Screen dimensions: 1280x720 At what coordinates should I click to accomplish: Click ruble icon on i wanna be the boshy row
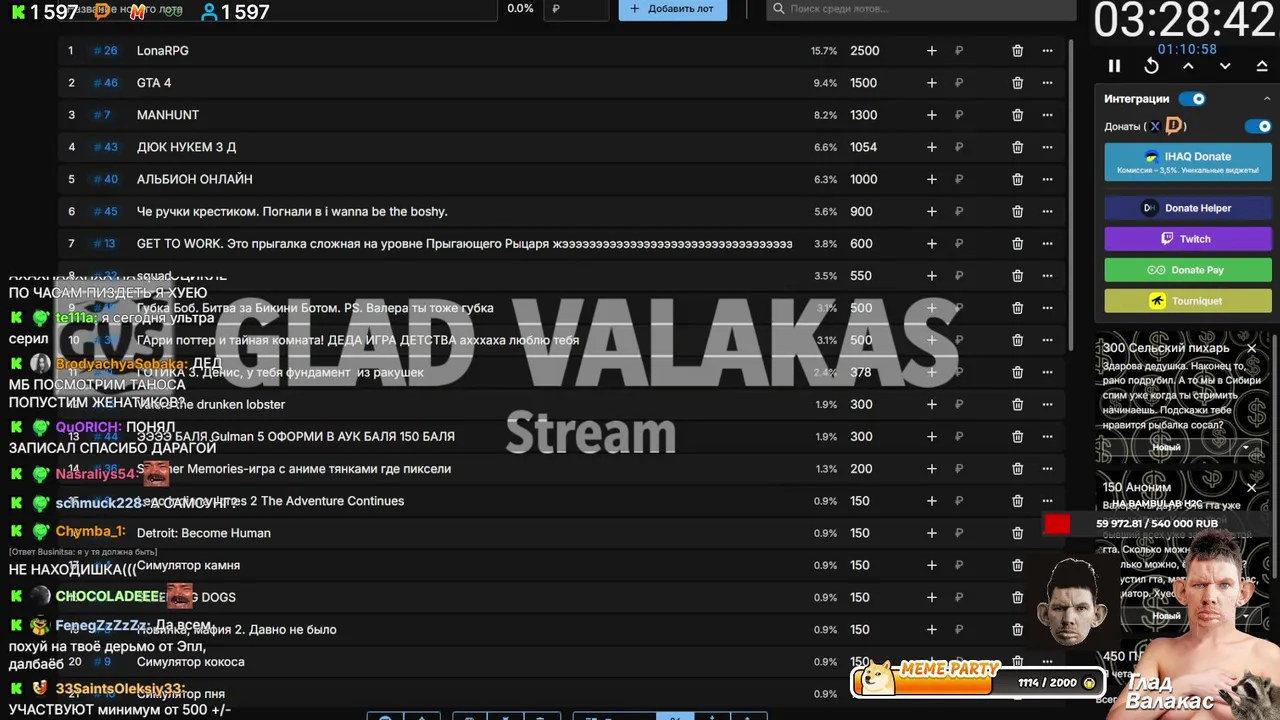click(959, 211)
